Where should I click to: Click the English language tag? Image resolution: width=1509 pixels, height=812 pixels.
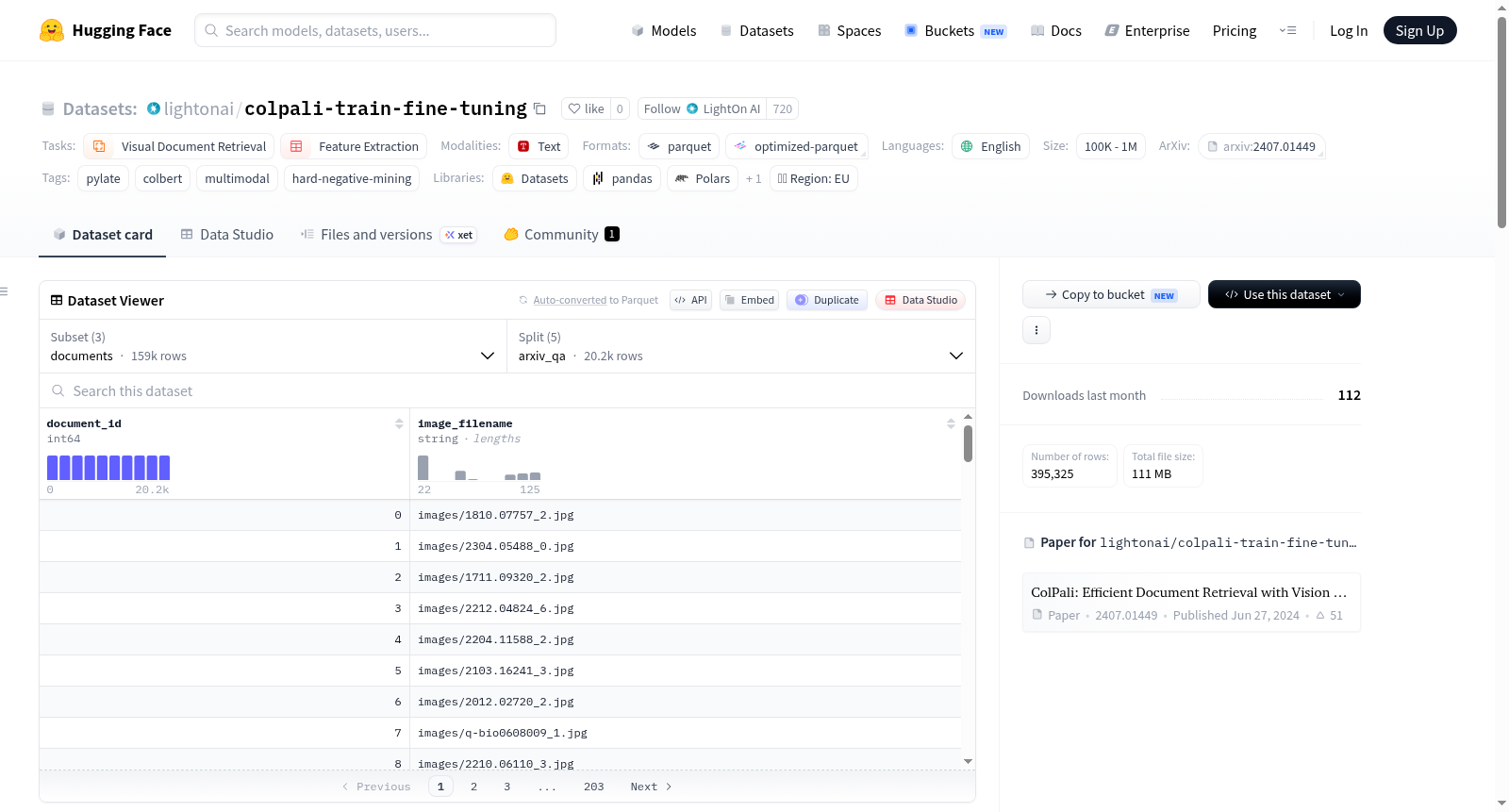(990, 146)
